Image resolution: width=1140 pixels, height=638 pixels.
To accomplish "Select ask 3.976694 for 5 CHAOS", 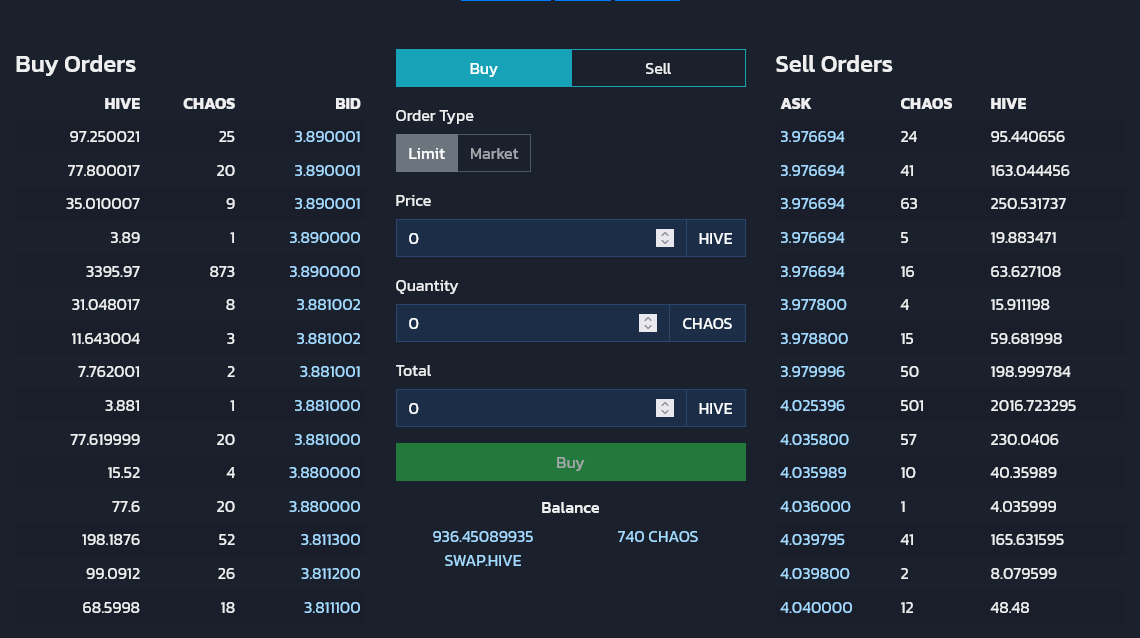I will coord(812,238).
